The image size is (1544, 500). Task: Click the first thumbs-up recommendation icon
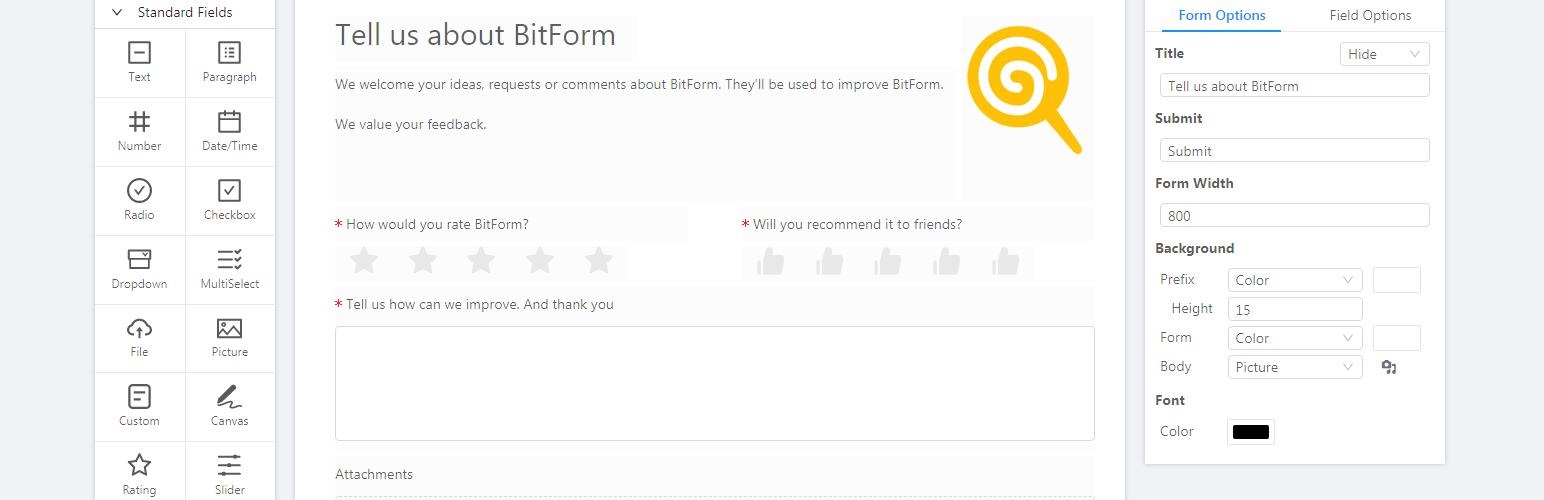pyautogui.click(x=770, y=262)
